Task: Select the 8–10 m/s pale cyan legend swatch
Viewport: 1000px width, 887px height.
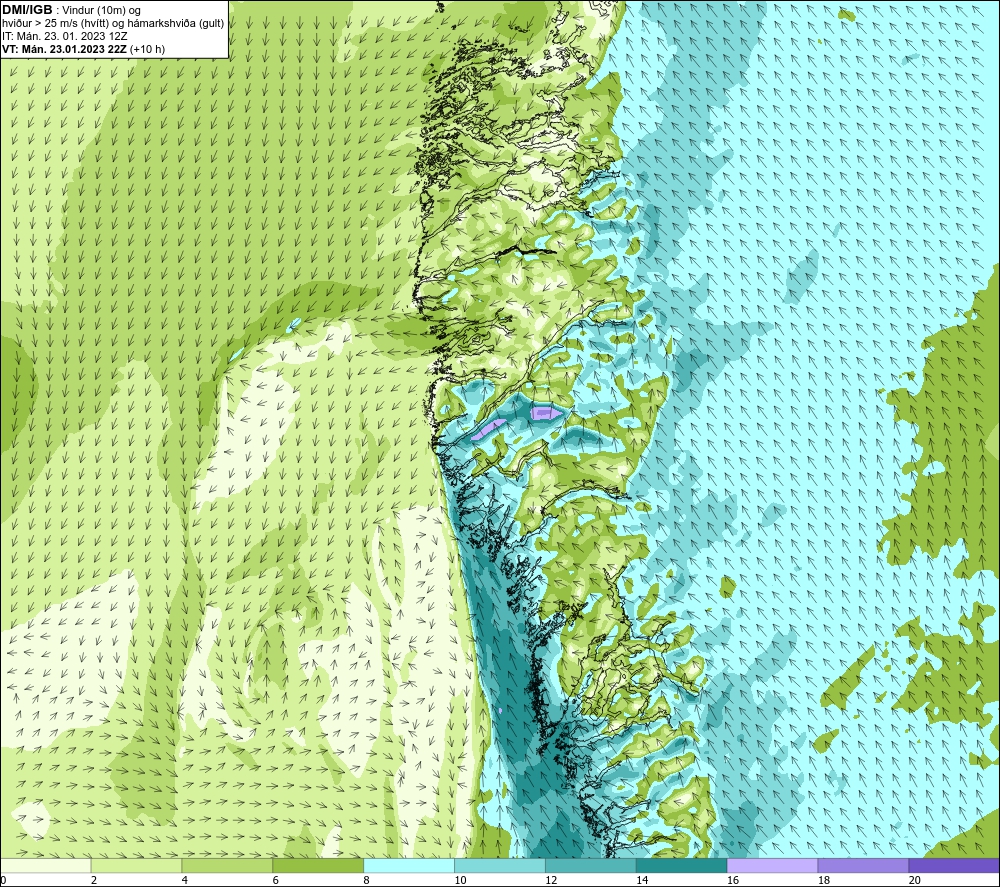Action: [409, 866]
